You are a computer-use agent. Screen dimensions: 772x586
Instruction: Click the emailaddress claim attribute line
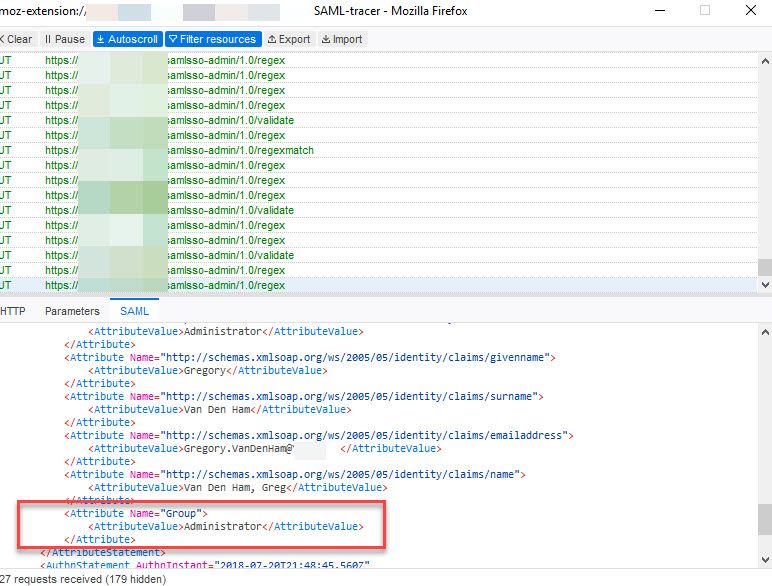pyautogui.click(x=319, y=435)
